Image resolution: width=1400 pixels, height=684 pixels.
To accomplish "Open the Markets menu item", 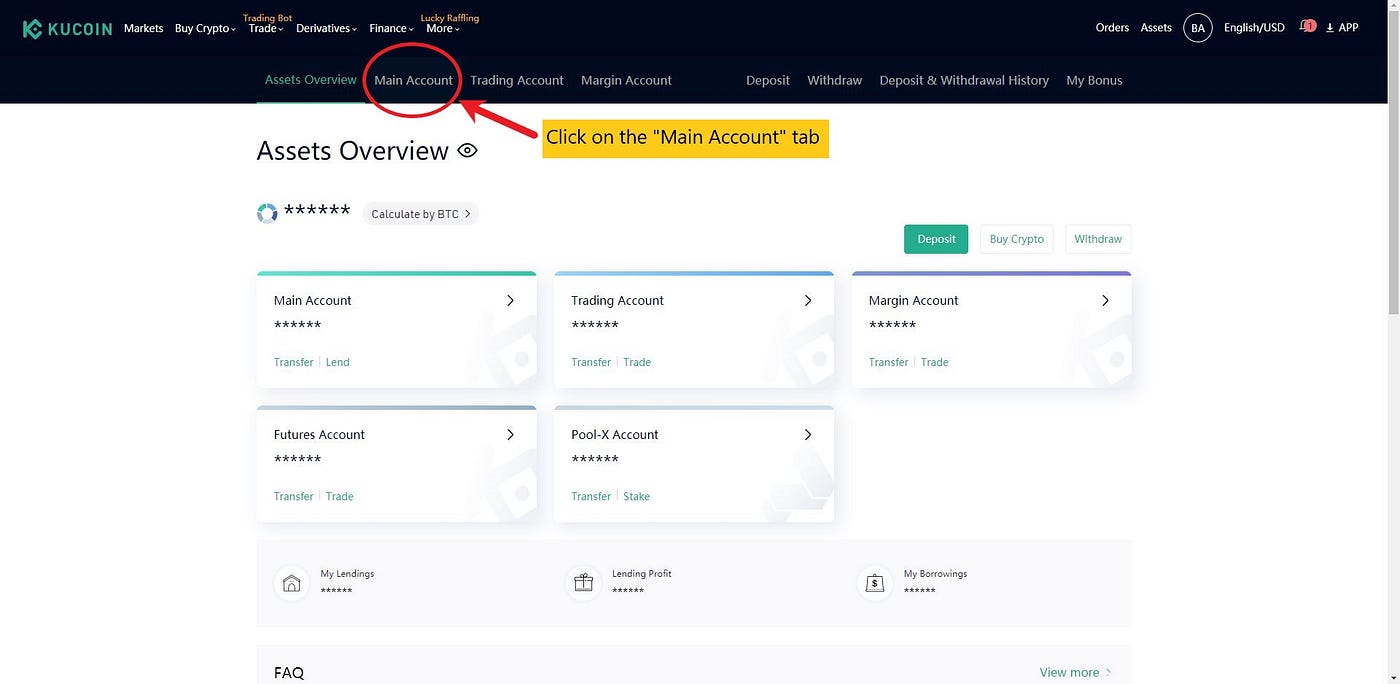I will (144, 28).
